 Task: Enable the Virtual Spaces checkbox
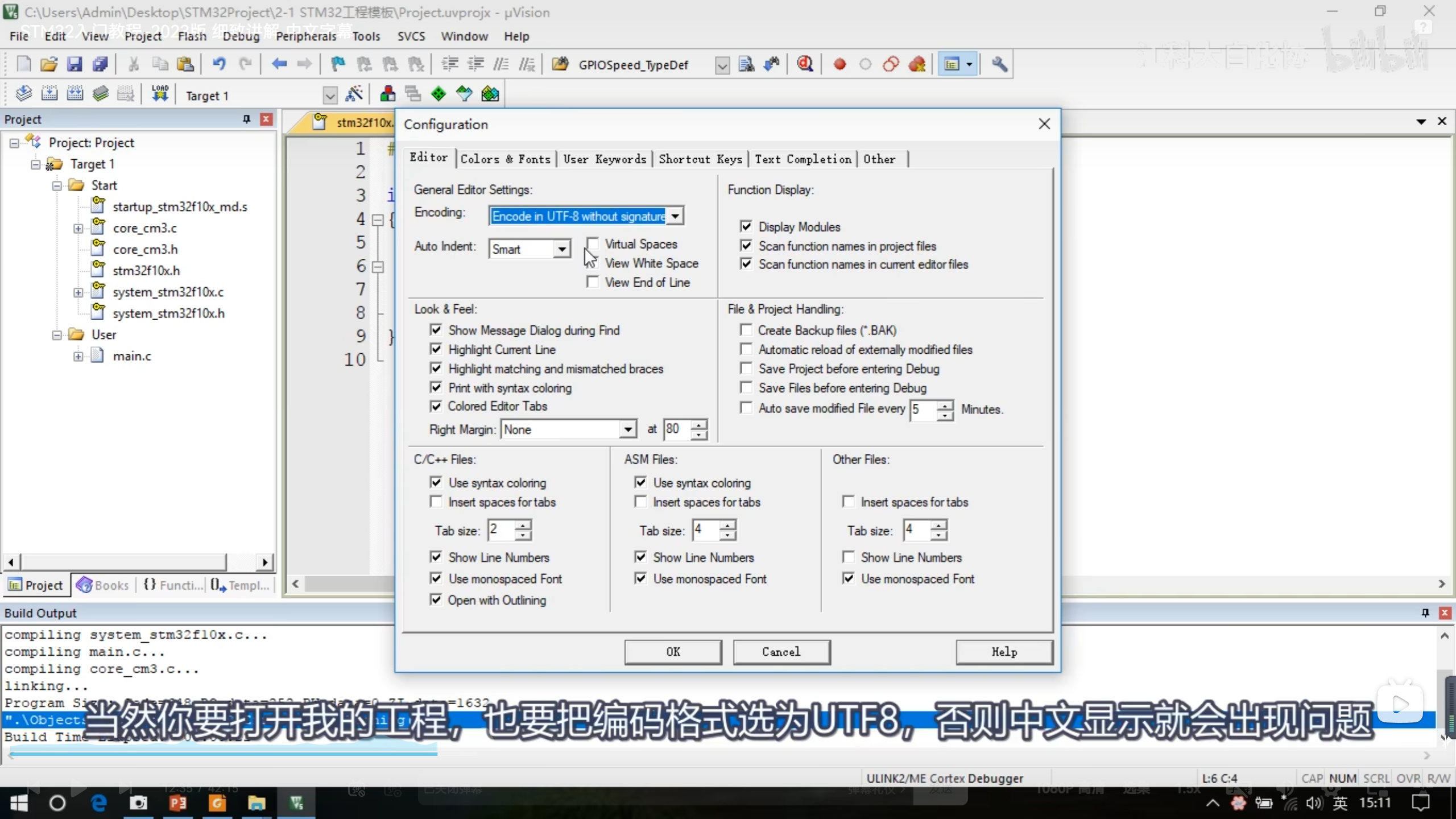tap(593, 244)
